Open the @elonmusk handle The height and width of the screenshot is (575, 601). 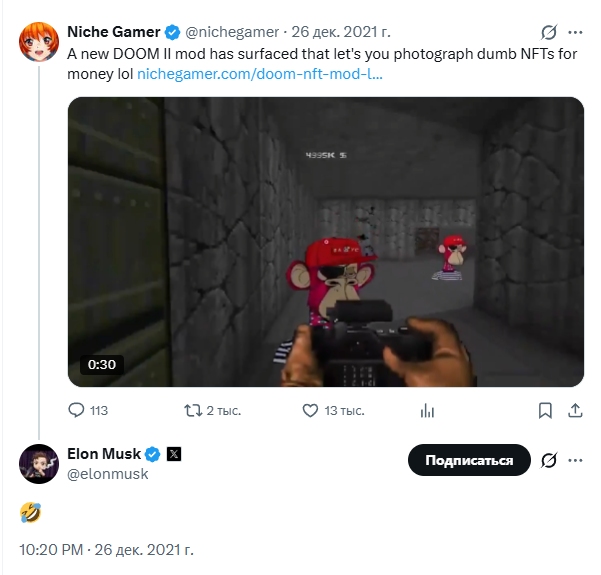pos(108,474)
